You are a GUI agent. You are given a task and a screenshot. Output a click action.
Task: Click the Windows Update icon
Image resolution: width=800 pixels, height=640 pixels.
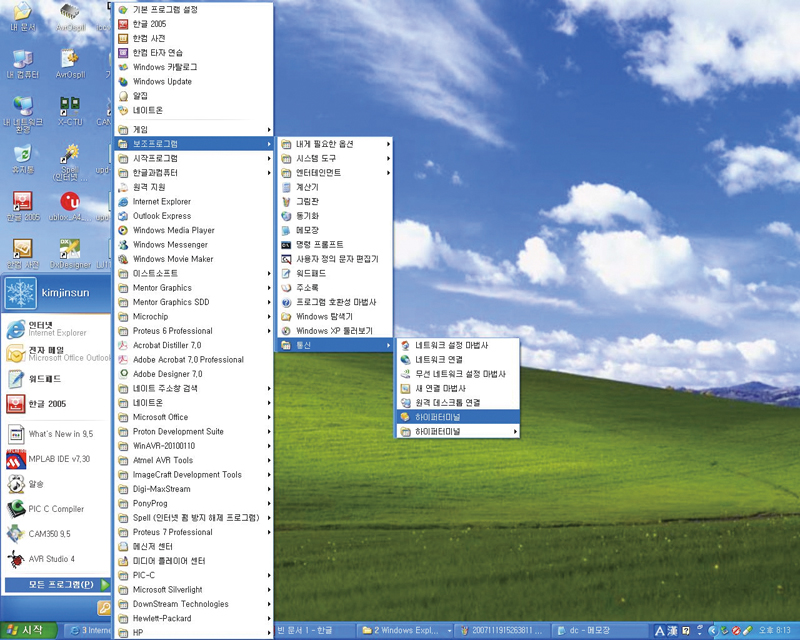[x=123, y=82]
